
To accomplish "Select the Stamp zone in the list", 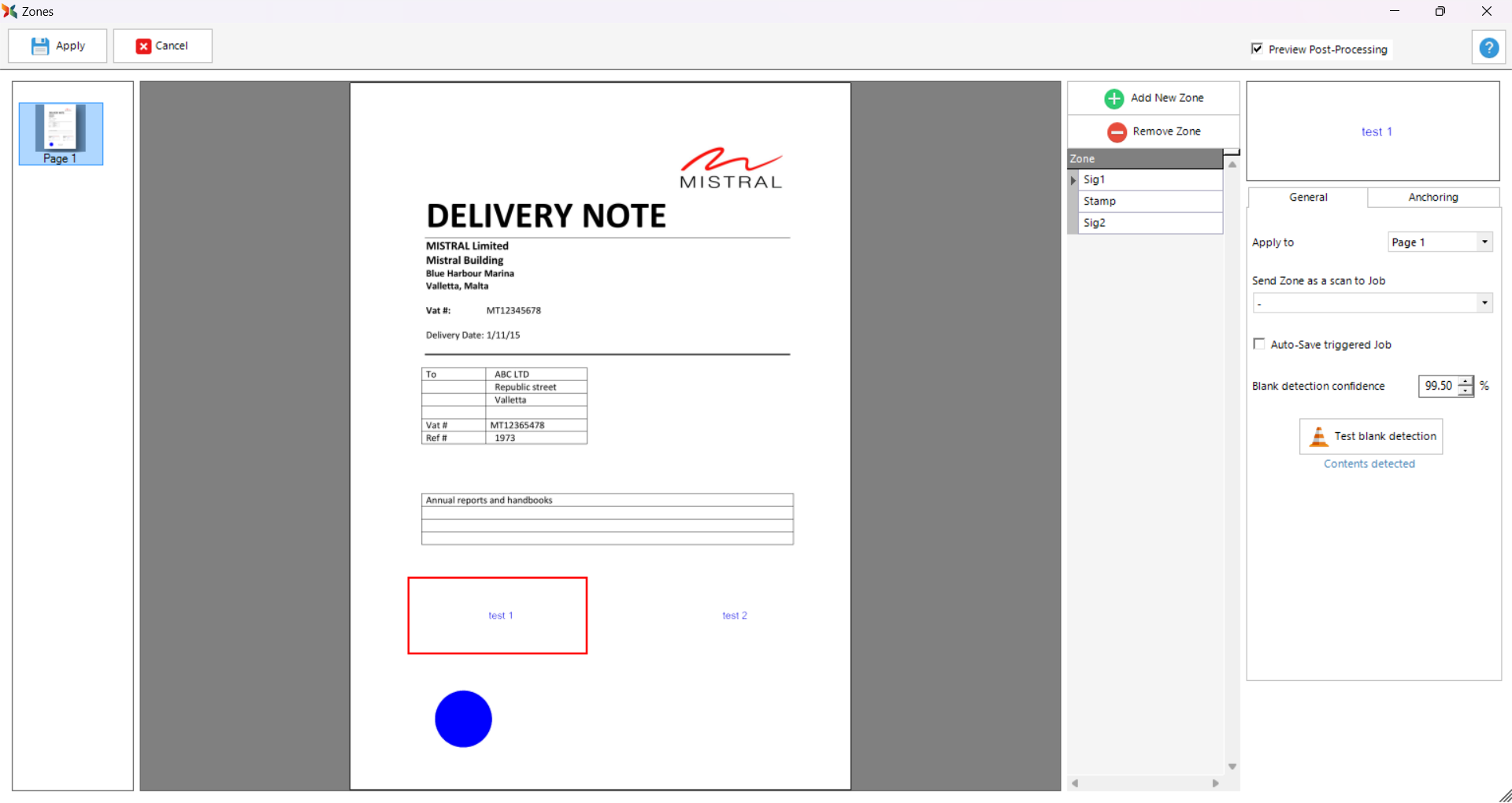I will click(x=1149, y=202).
